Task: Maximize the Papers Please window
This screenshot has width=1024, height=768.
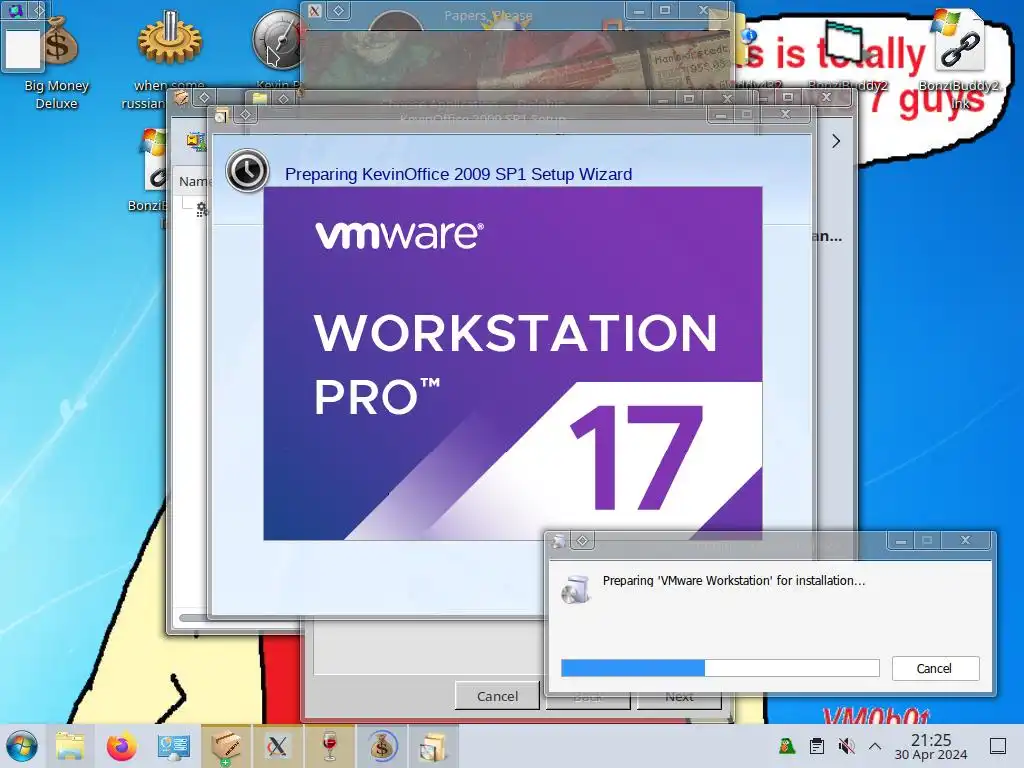Action: pos(665,10)
